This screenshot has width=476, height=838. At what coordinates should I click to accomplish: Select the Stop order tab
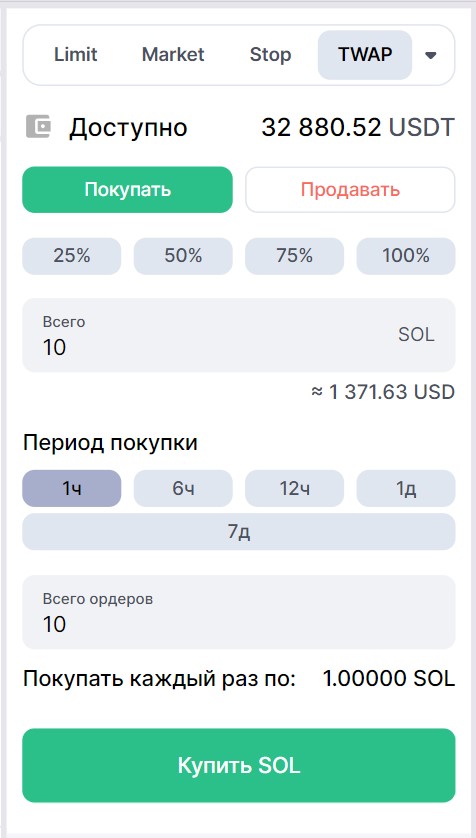[x=270, y=55]
